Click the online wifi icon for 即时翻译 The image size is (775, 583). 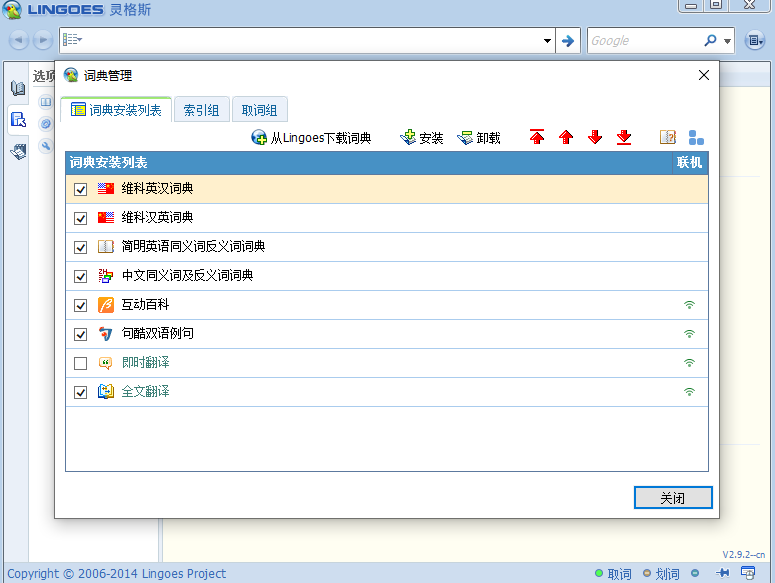(x=689, y=363)
